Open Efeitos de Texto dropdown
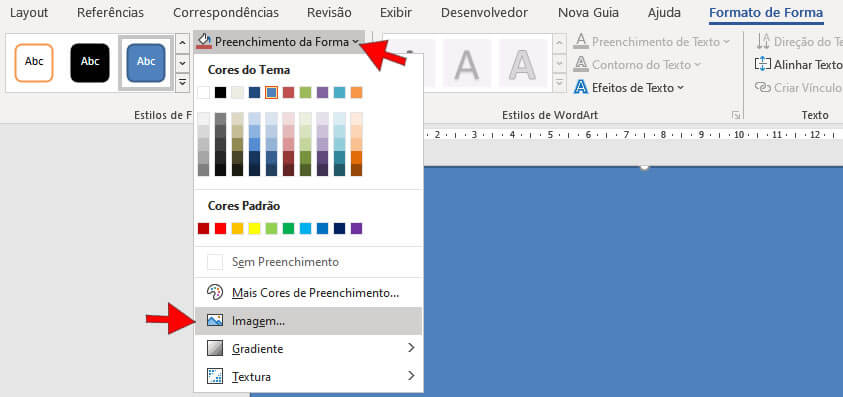The width and height of the screenshot is (843, 397). coord(629,87)
